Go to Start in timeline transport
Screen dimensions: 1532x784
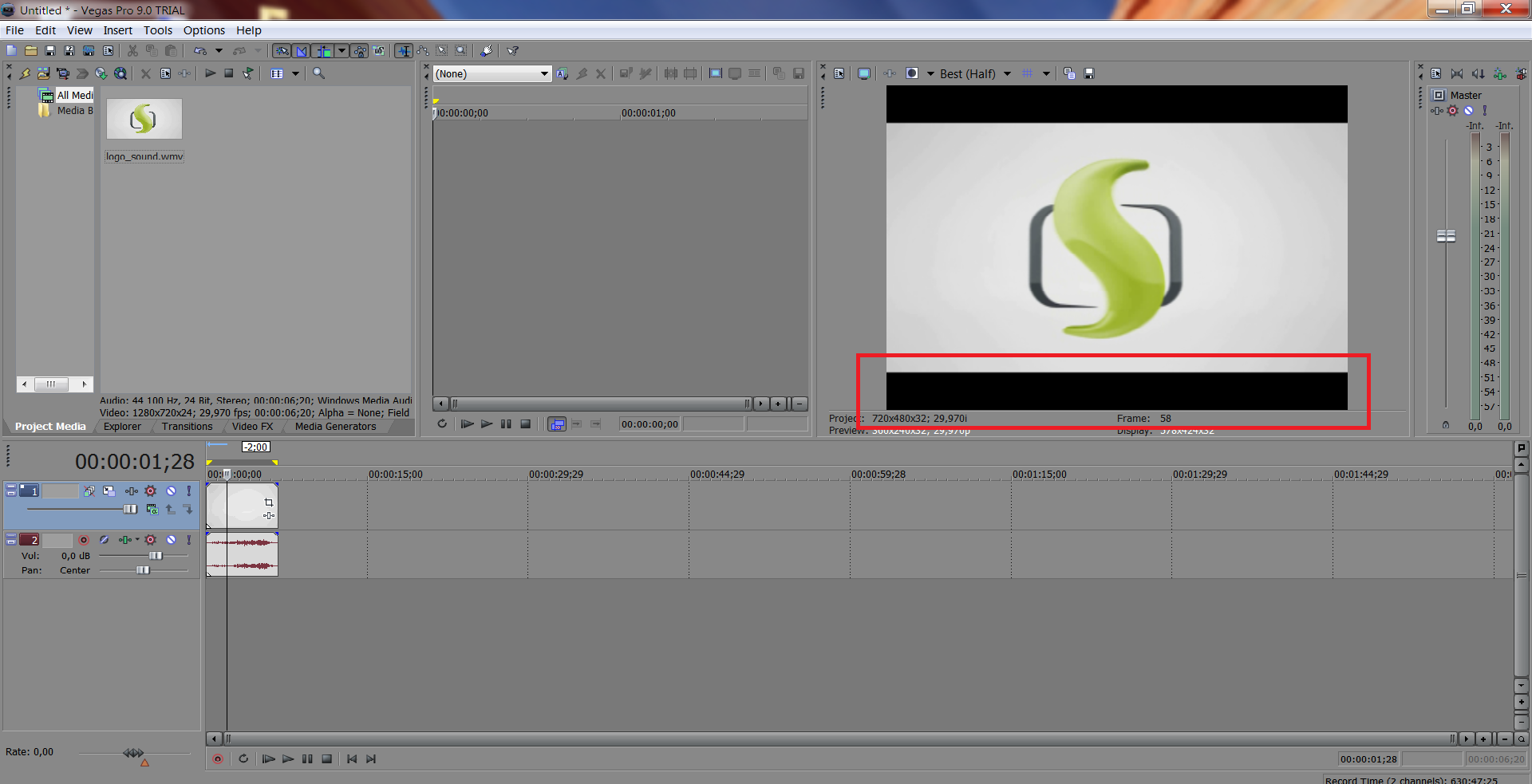pos(352,759)
